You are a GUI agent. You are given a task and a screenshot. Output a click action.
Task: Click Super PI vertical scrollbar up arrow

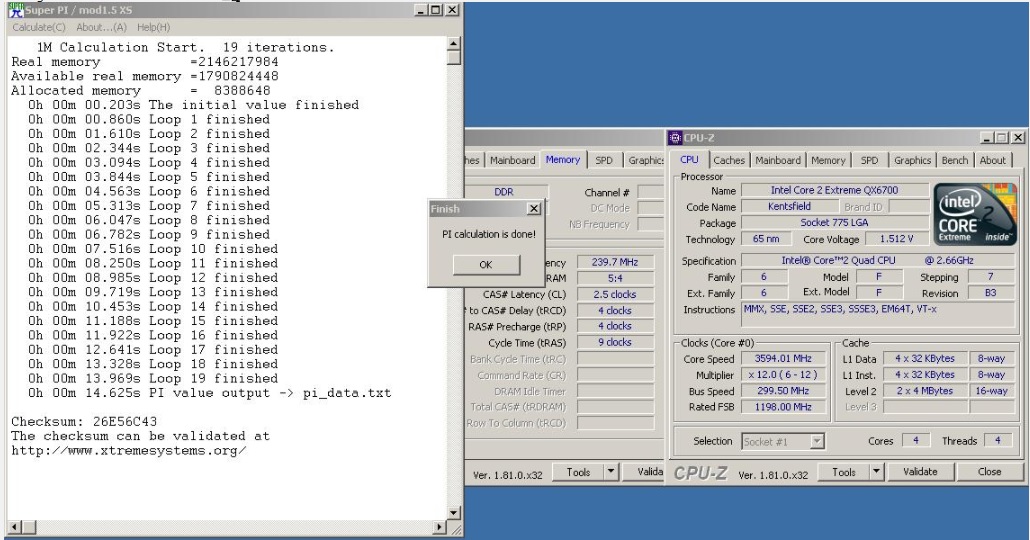(x=453, y=44)
